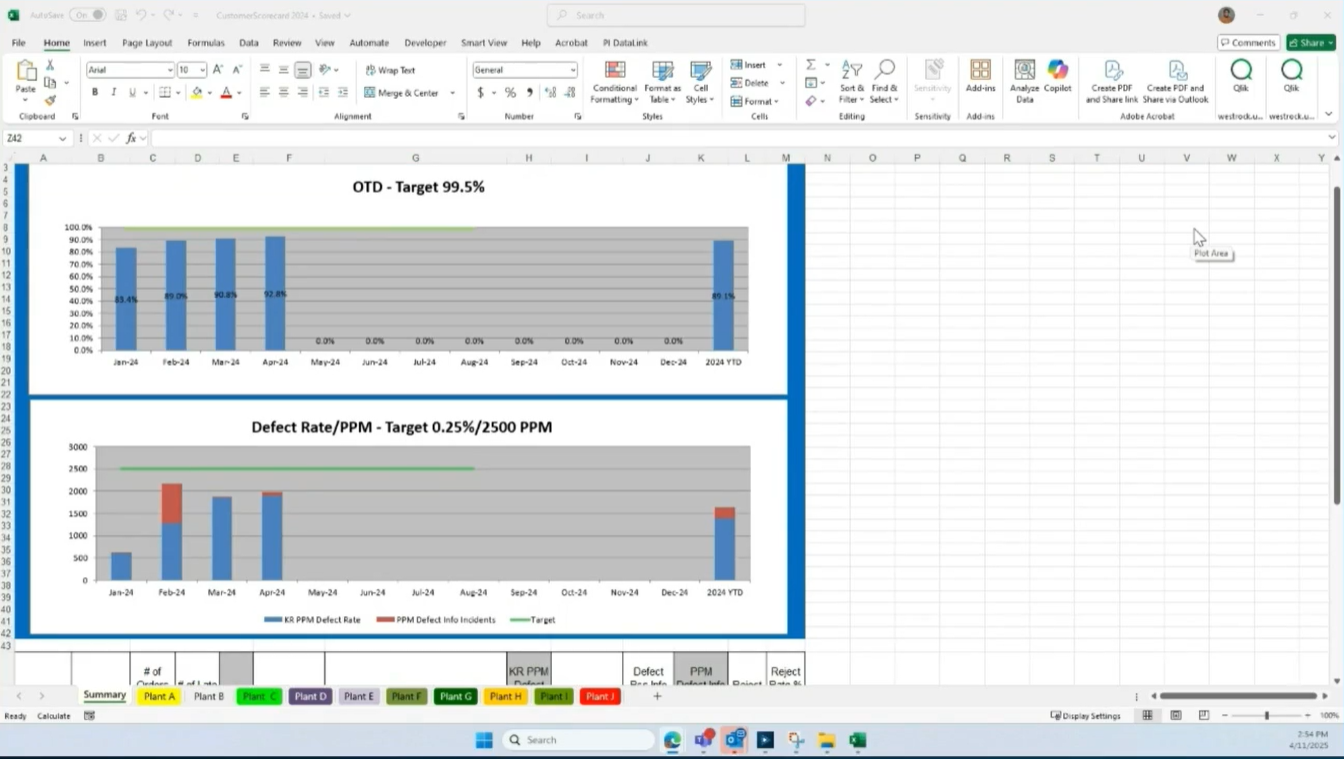Decrease font size with the smaller A
Viewport: 1344px width, 759px height.
tap(237, 70)
